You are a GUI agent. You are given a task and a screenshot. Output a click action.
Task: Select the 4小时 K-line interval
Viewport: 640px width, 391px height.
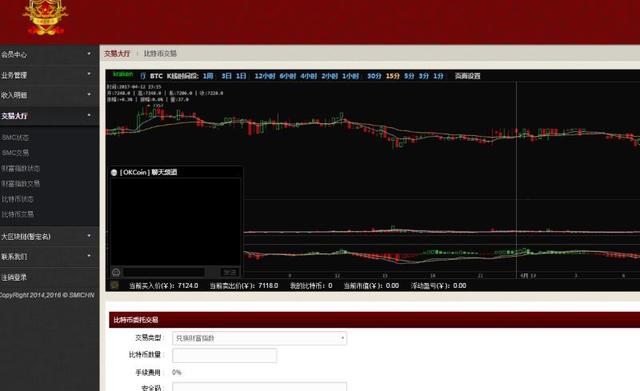click(x=309, y=76)
